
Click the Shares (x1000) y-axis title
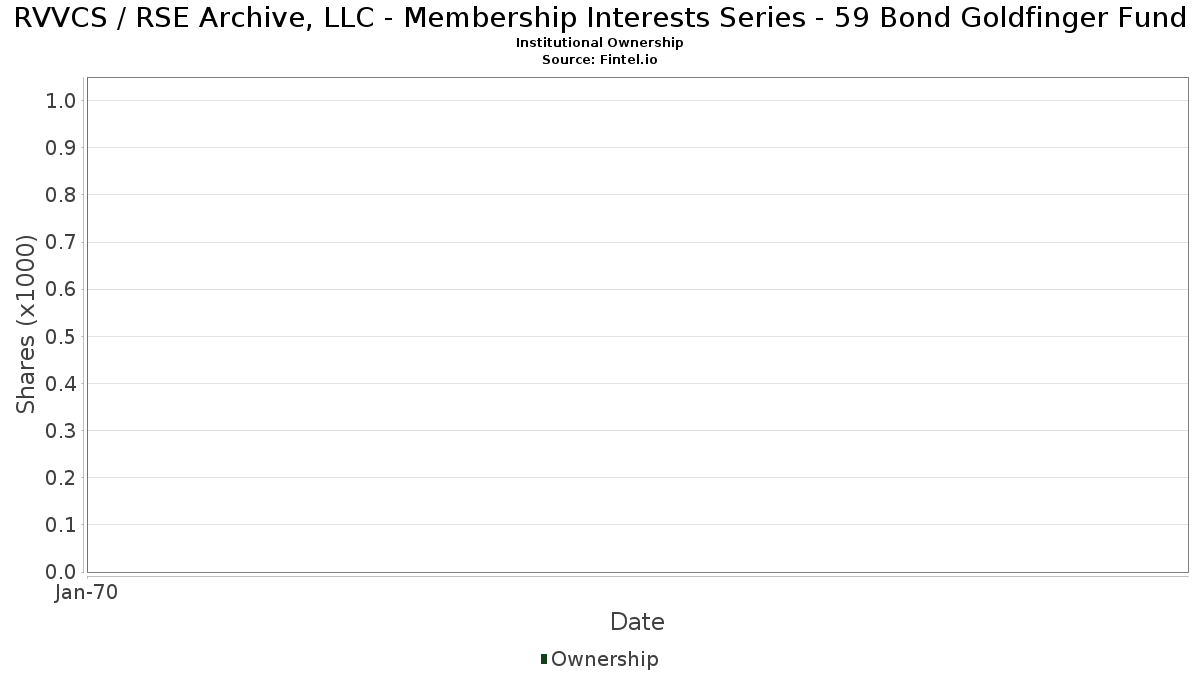26,324
